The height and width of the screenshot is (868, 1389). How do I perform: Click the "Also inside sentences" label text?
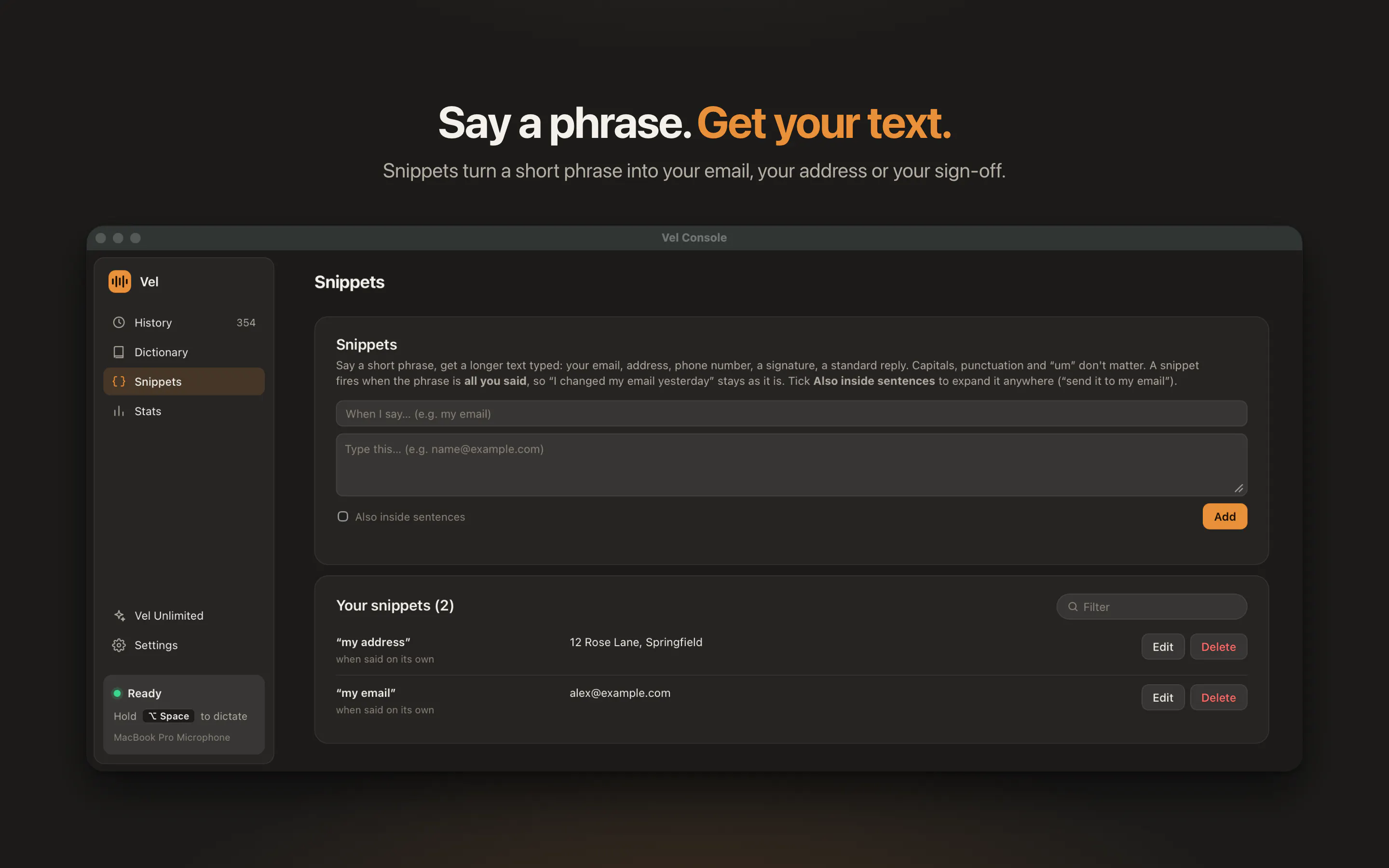(x=410, y=516)
